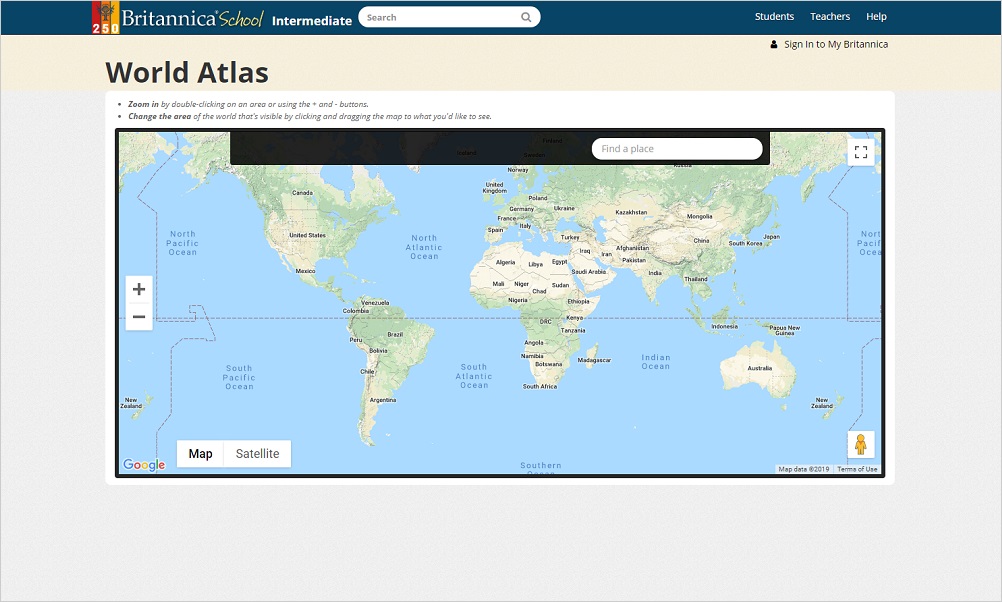Click the top Search input field
Screen dimensions: 1002x602
click(440, 17)
